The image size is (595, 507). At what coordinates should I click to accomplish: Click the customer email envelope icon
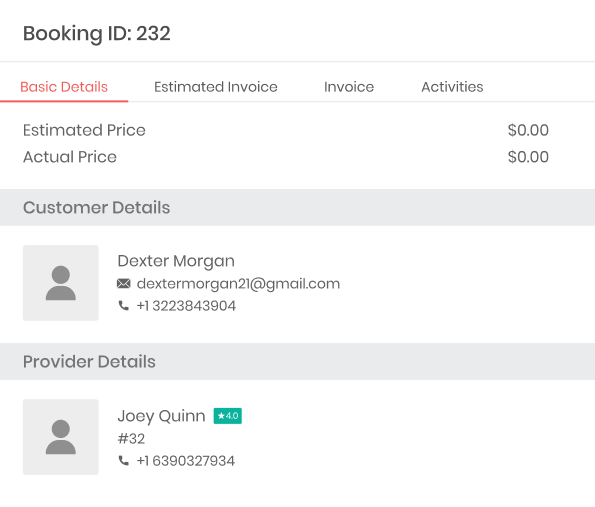click(124, 283)
